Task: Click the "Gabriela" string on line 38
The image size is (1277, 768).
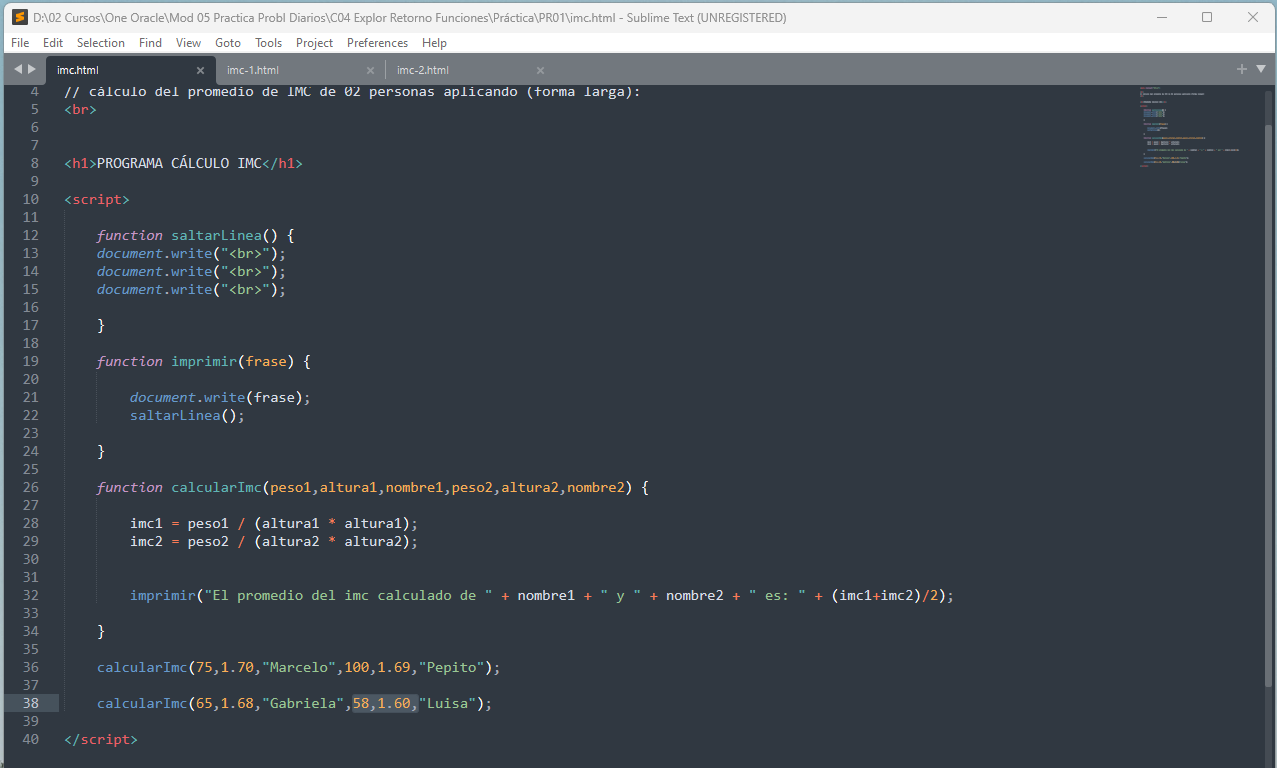Action: pos(303,703)
